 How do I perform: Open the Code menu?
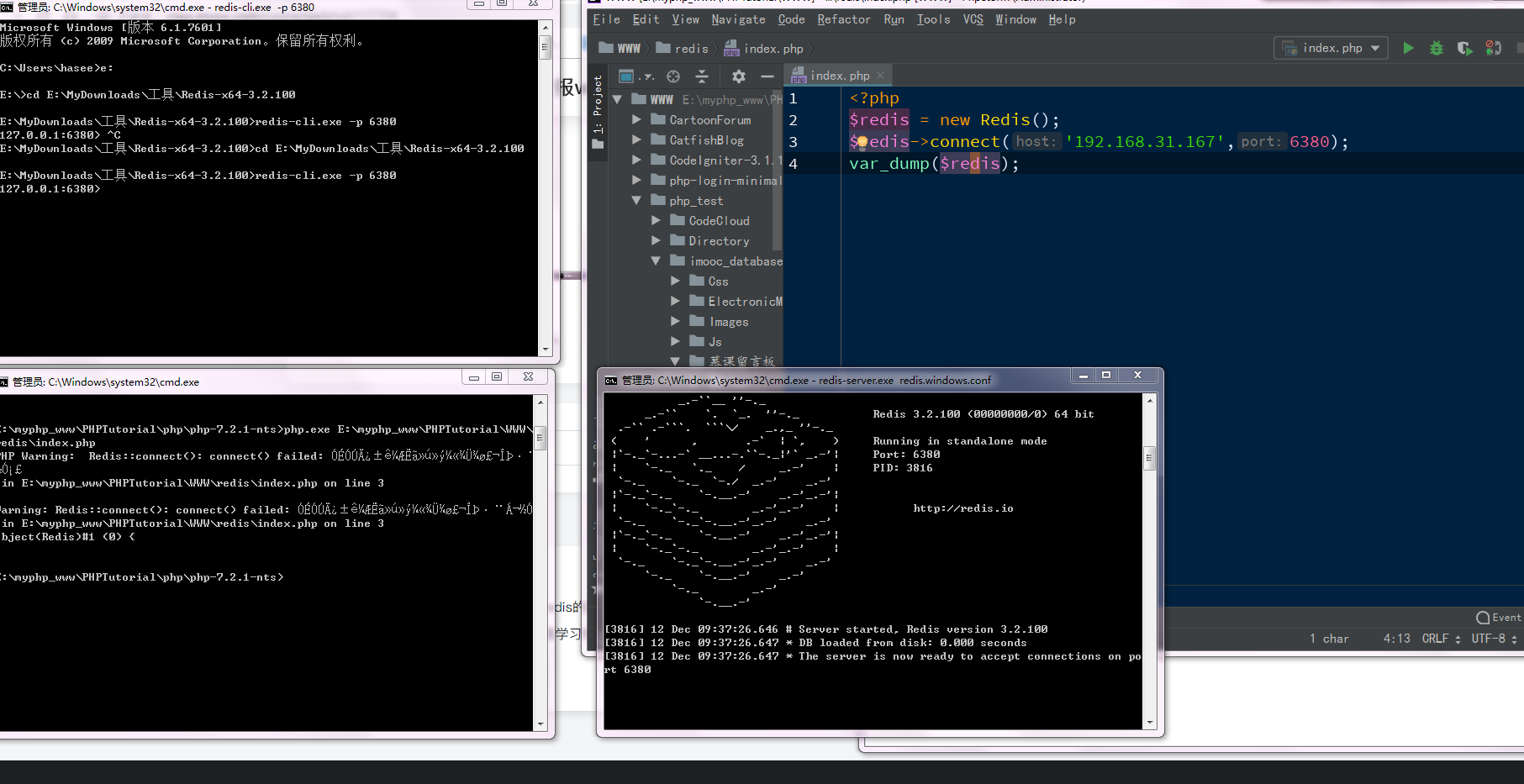(x=791, y=19)
